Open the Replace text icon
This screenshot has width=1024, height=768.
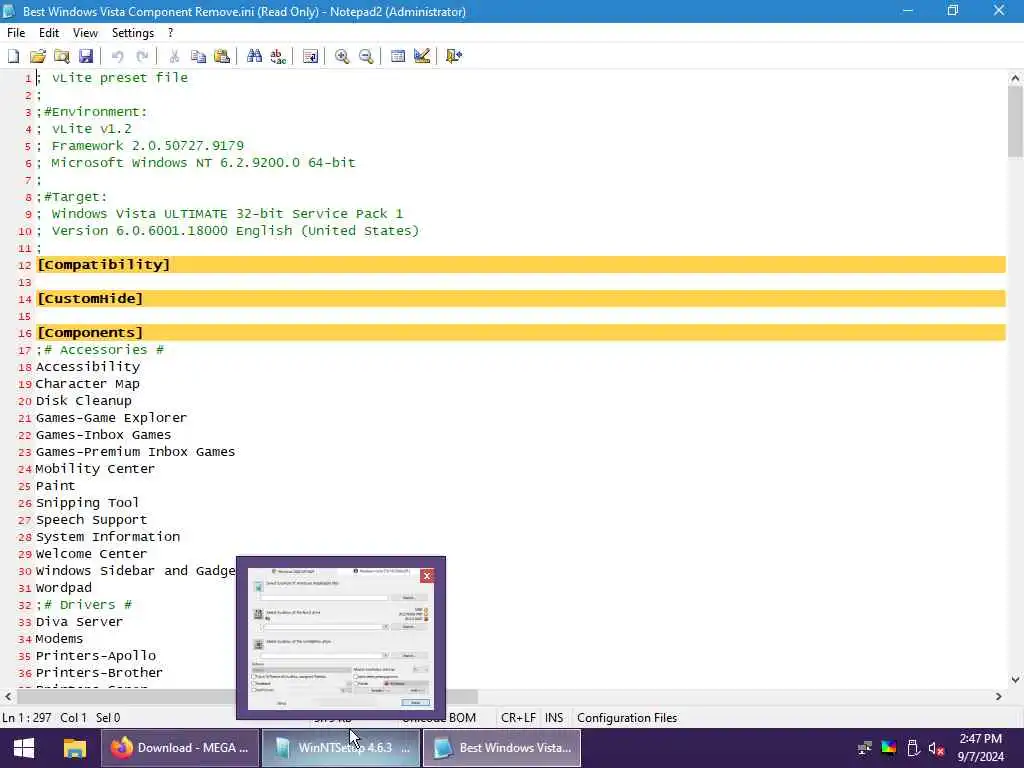pos(278,56)
